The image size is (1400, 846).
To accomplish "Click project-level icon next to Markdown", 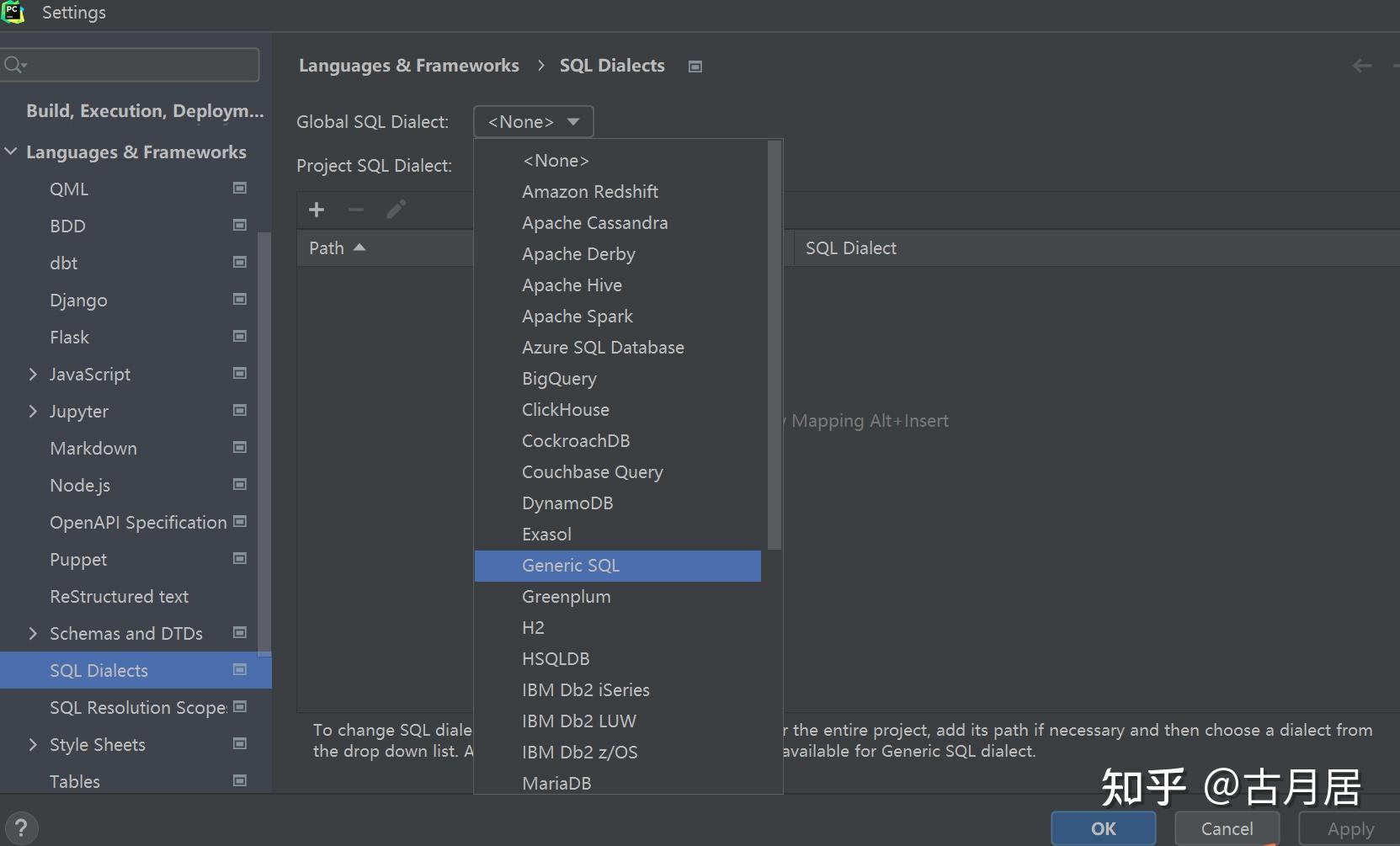I will [240, 448].
